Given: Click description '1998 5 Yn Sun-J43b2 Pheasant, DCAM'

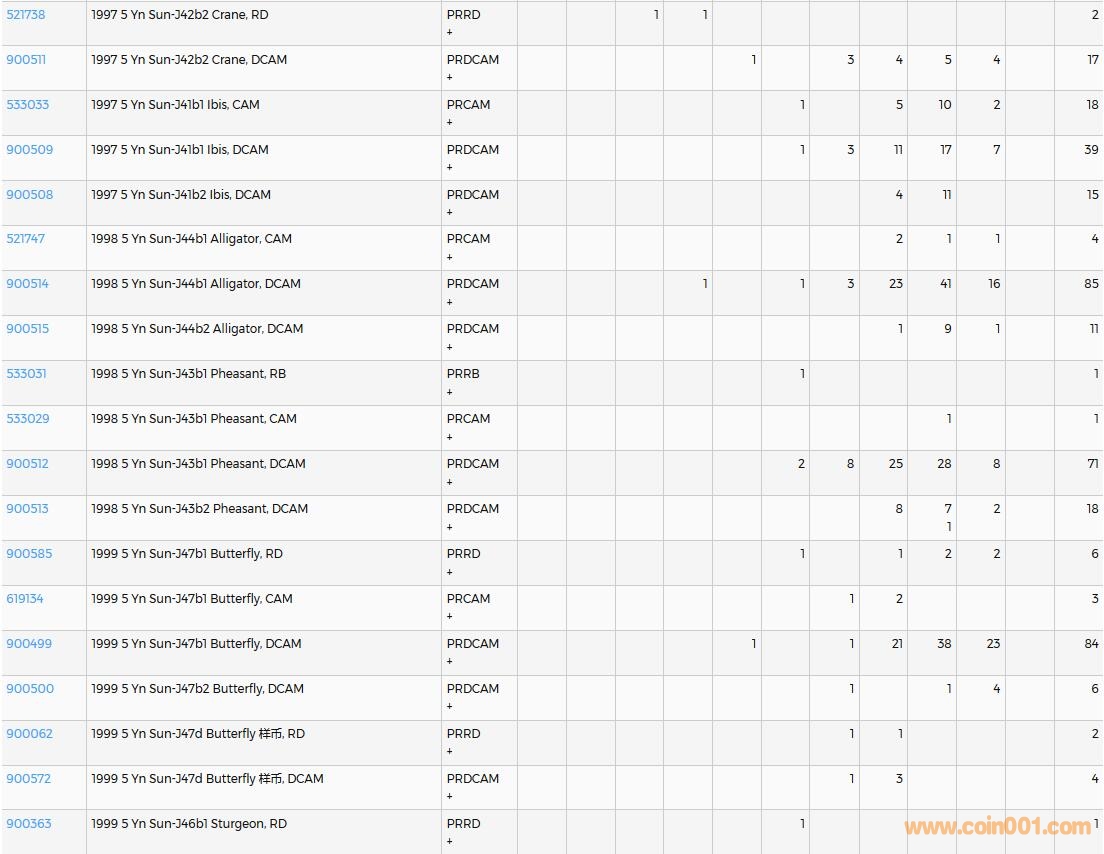Looking at the screenshot, I should (200, 509).
